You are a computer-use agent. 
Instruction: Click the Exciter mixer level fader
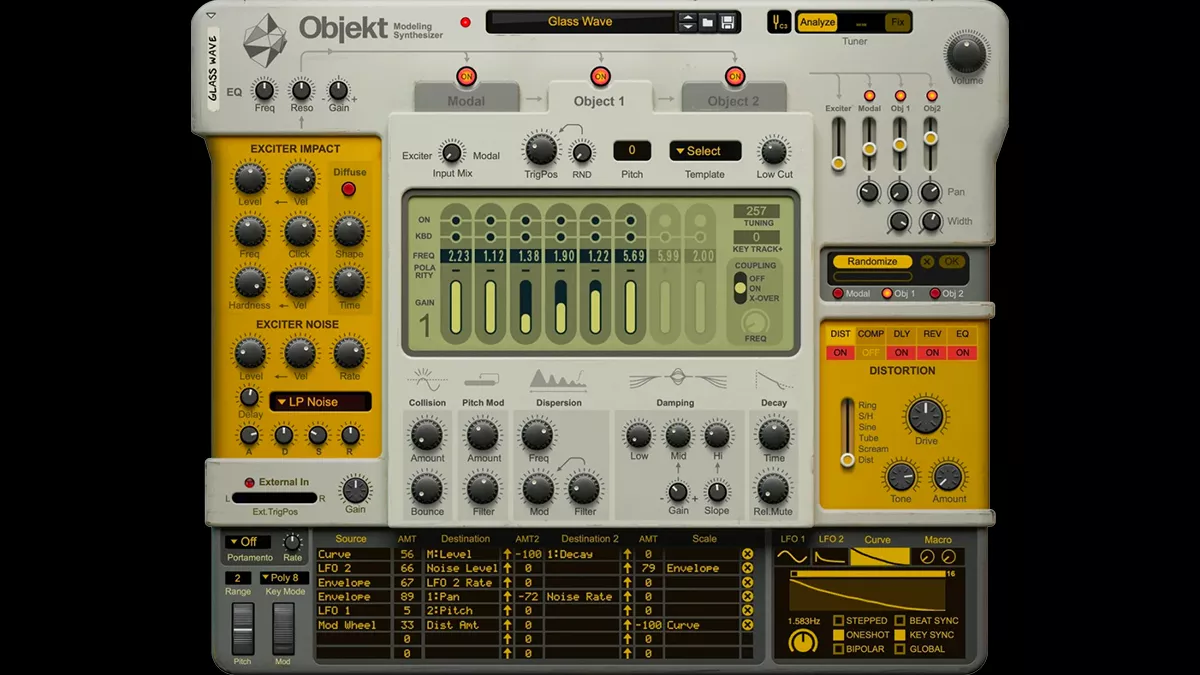[x=838, y=162]
